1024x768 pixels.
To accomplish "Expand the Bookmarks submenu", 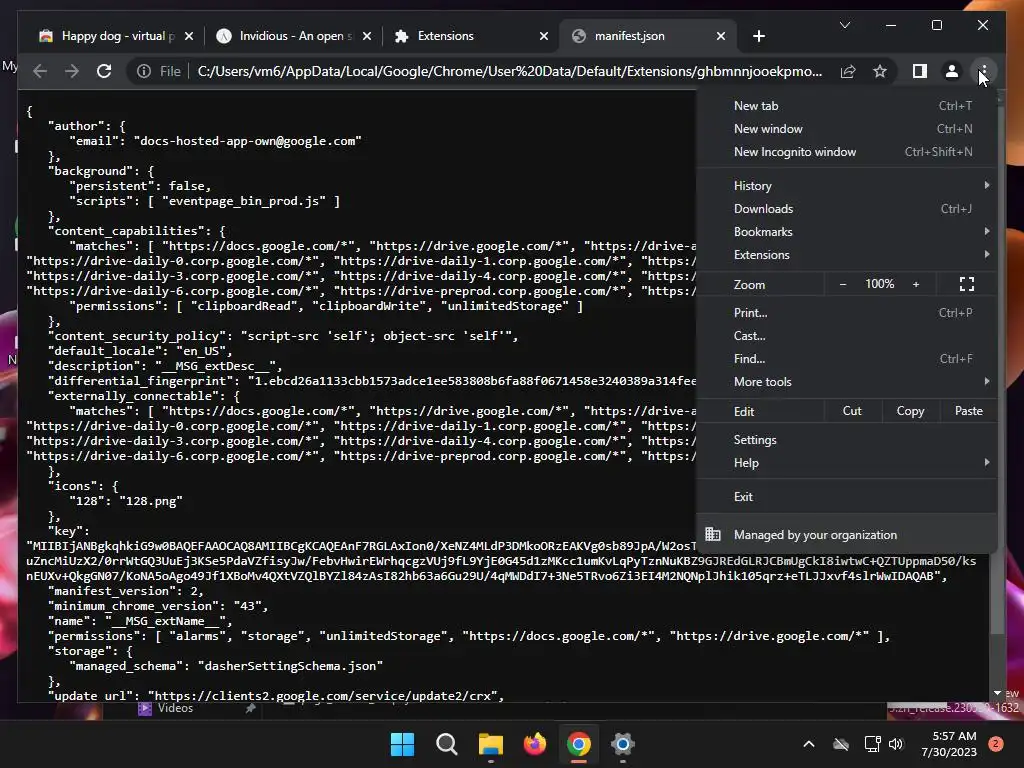I will [x=847, y=231].
